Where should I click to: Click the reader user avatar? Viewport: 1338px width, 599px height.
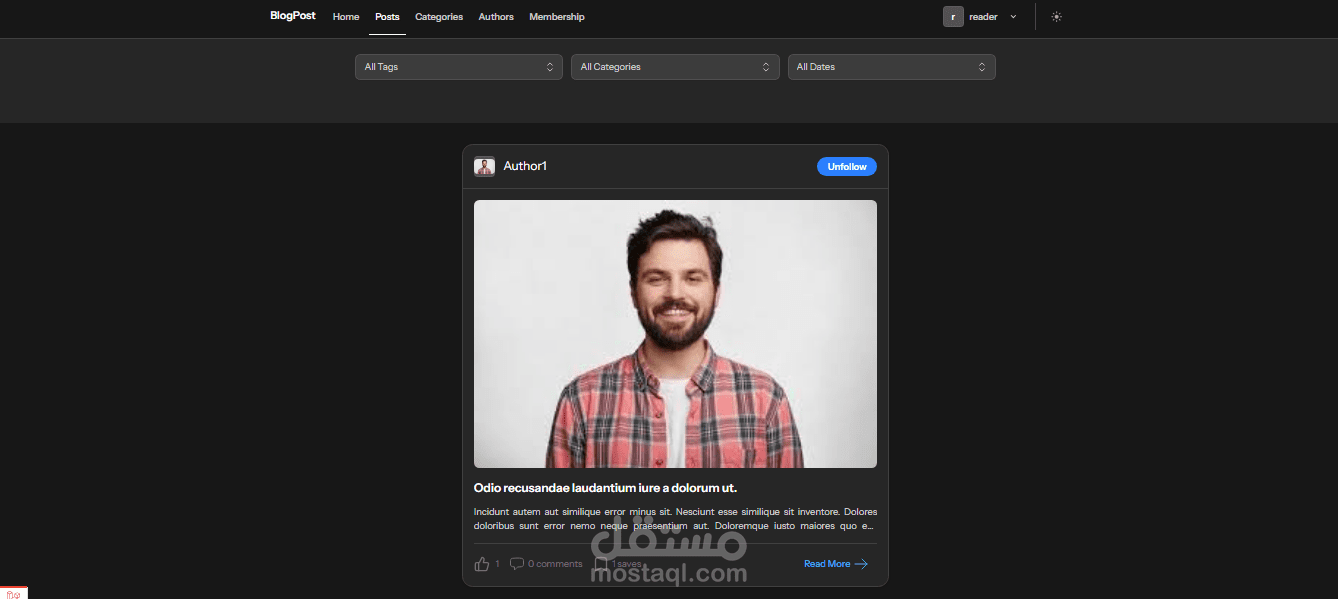[x=953, y=17]
